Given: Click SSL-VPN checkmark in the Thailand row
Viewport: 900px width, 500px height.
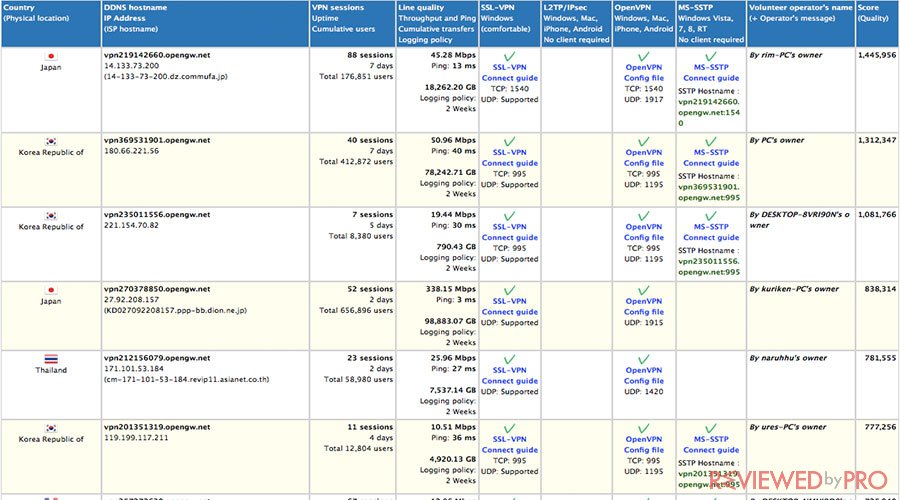Looking at the screenshot, I should (x=509, y=359).
